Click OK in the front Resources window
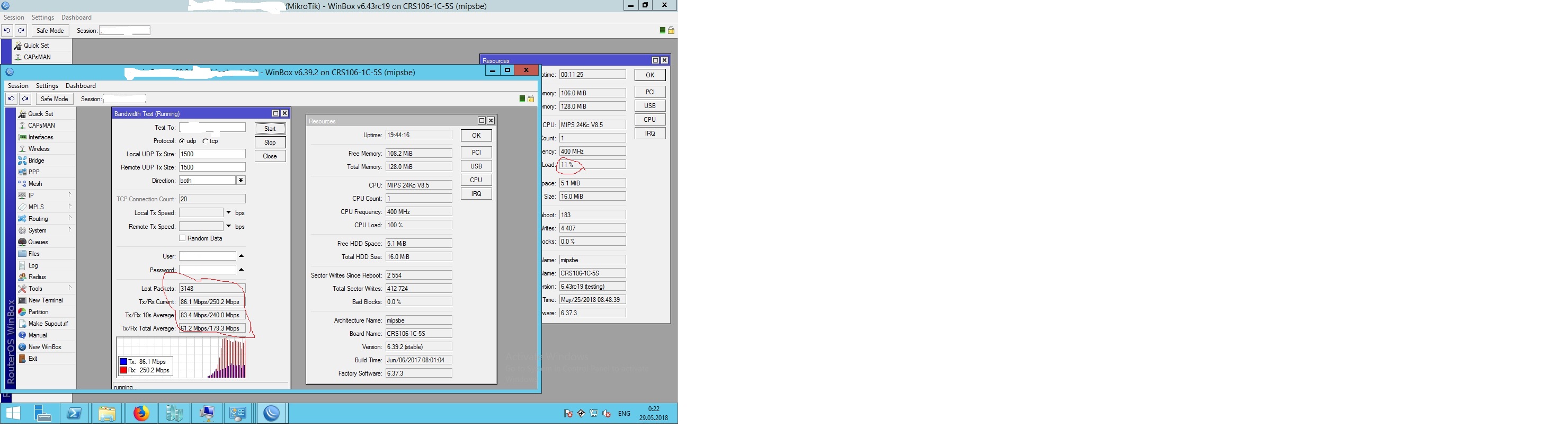This screenshot has height=428, width=1568. [476, 136]
